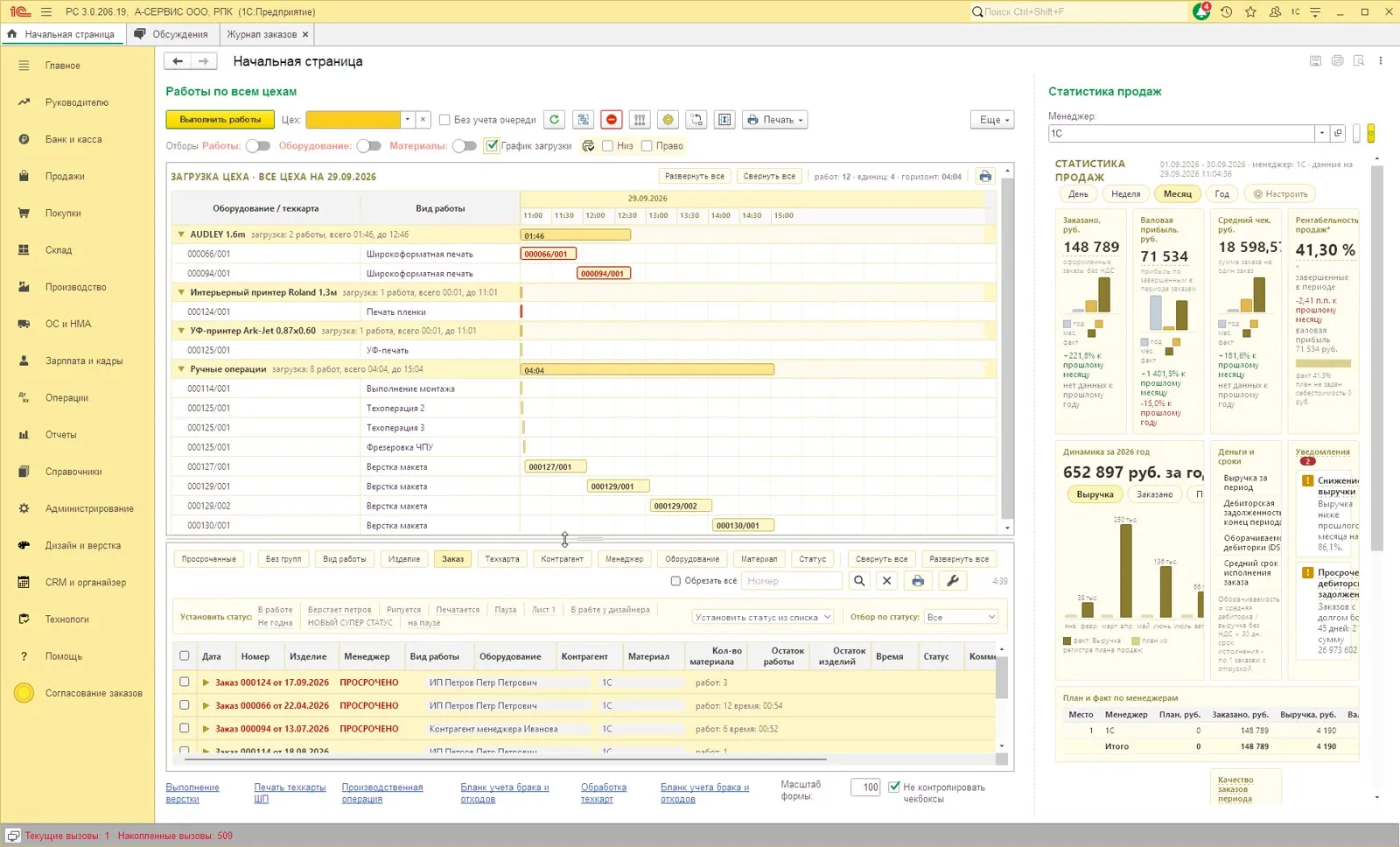
Task: Click the Развернуть все button in workshop header
Action: pyautogui.click(x=695, y=176)
